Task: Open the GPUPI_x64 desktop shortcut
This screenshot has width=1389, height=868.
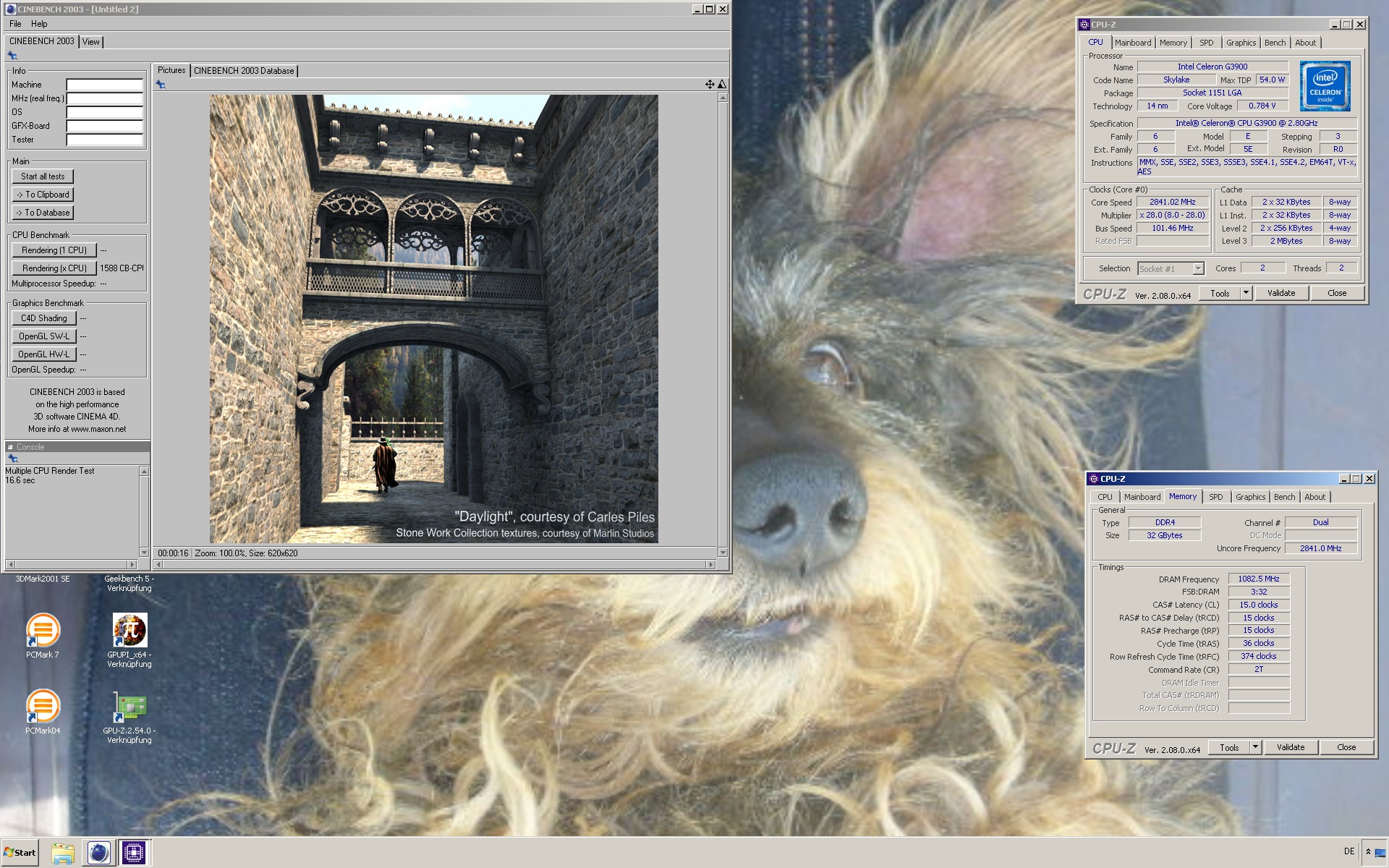Action: (x=129, y=639)
